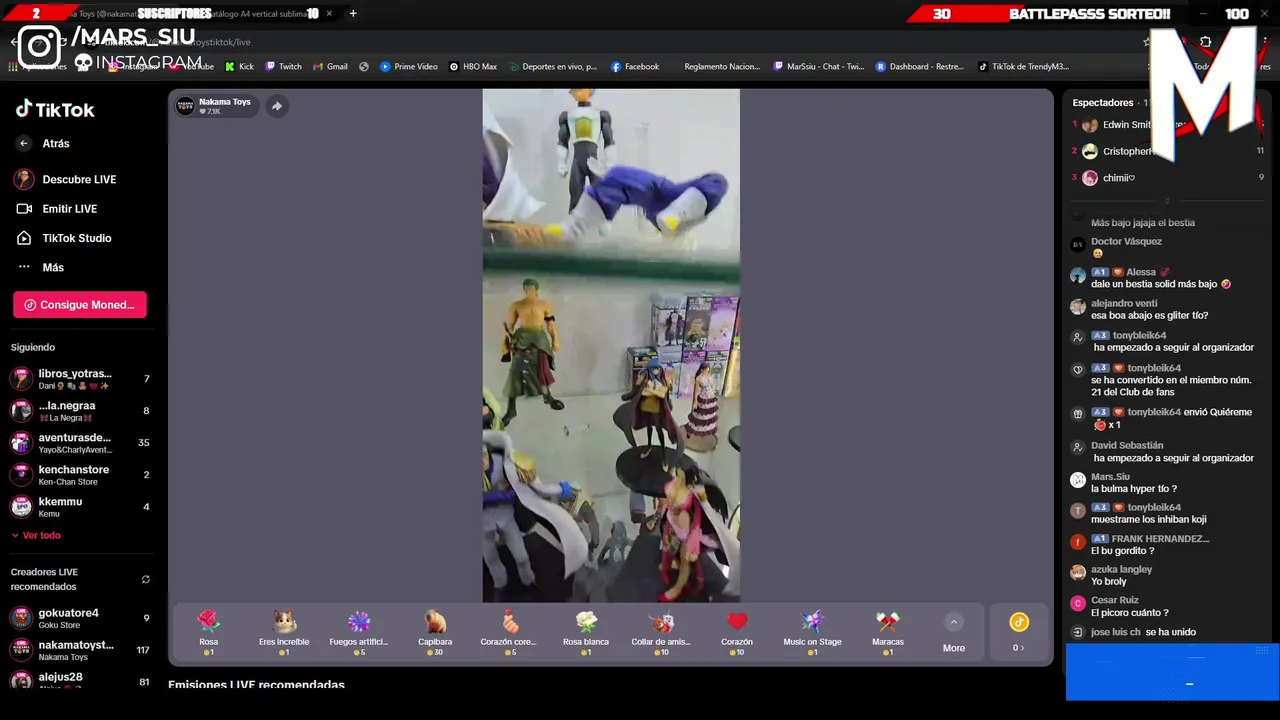Share the Nakama Toys stream
Screen dimensions: 1280x720
pos(277,106)
